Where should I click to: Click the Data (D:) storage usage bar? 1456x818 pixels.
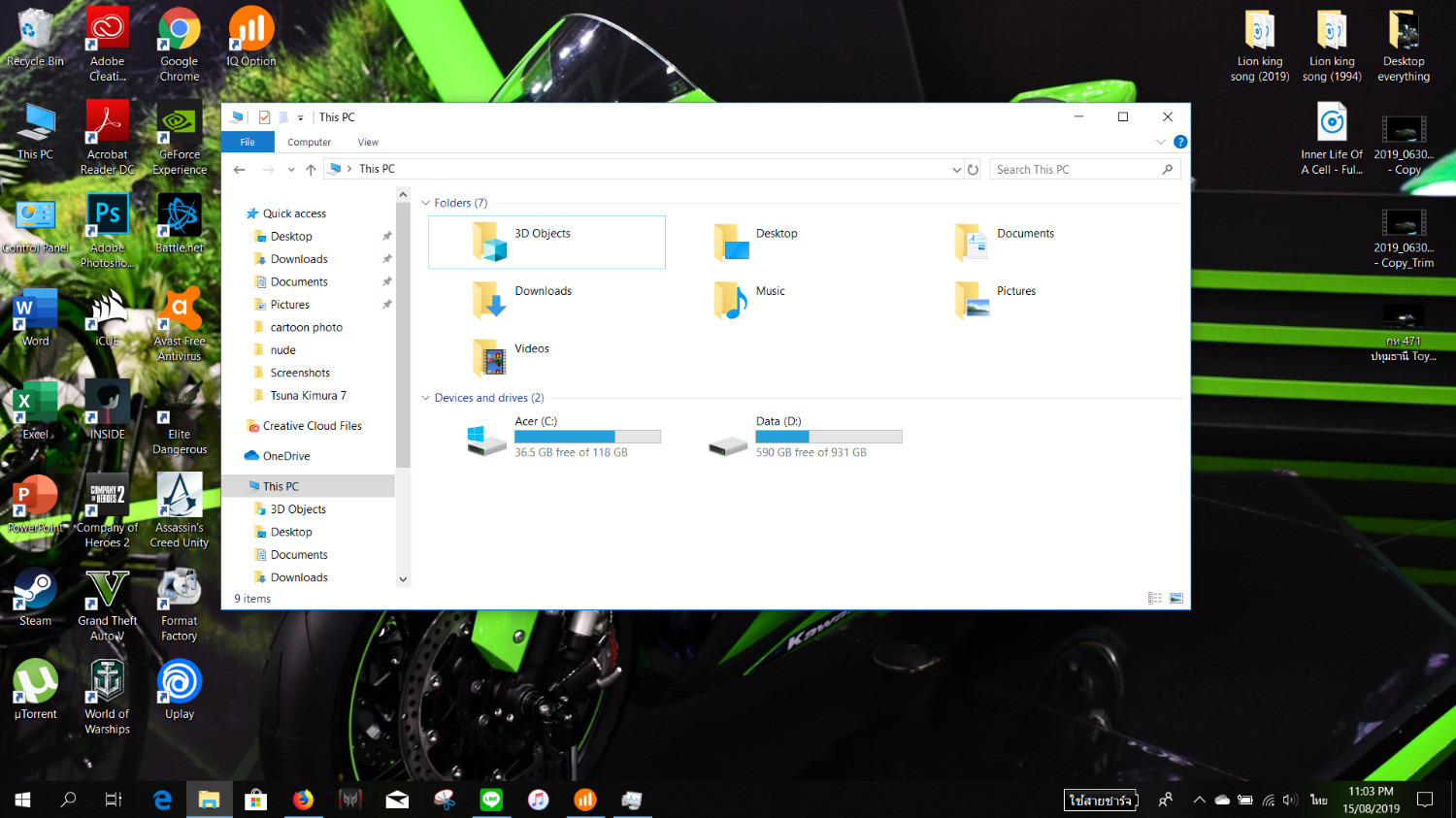point(829,437)
